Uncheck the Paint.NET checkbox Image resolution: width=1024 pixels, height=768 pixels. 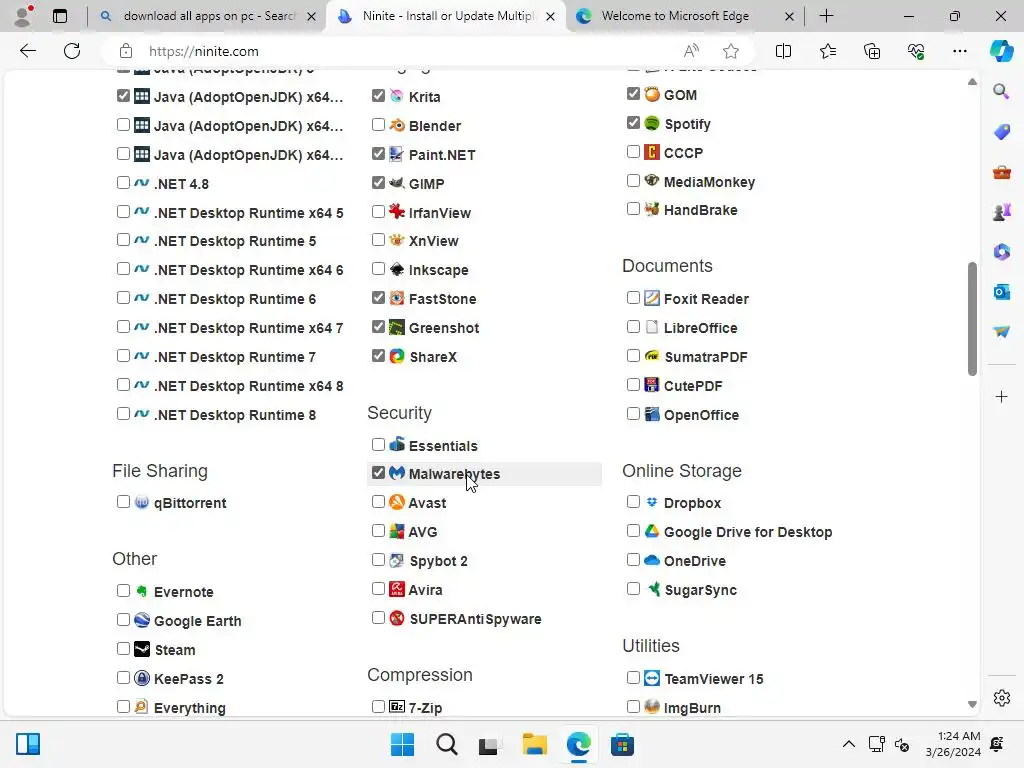point(378,153)
